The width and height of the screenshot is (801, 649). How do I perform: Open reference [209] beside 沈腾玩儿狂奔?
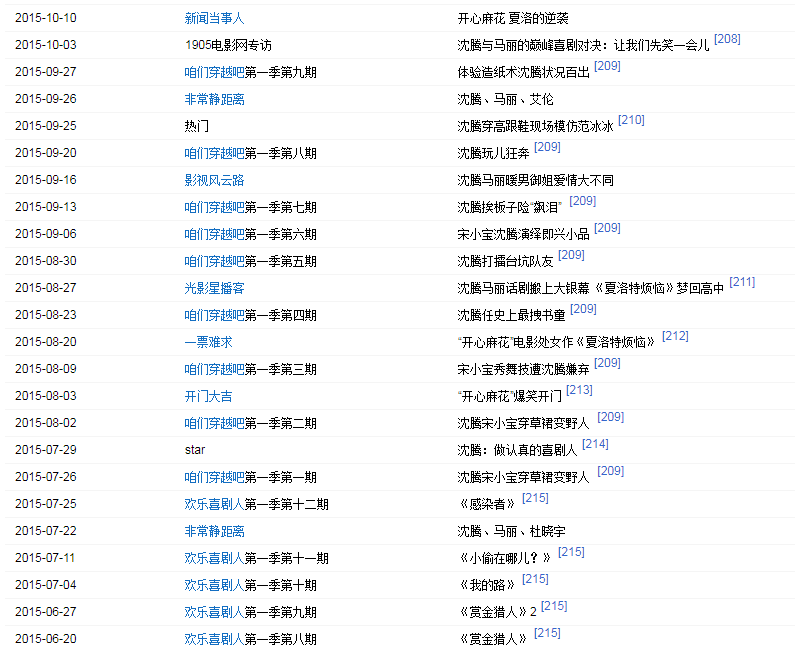pyautogui.click(x=547, y=147)
